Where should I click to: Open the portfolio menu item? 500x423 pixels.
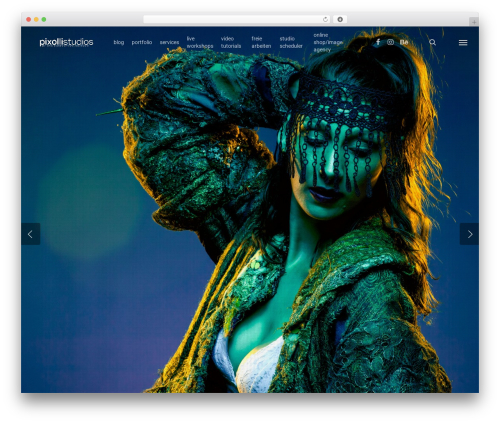pos(142,42)
